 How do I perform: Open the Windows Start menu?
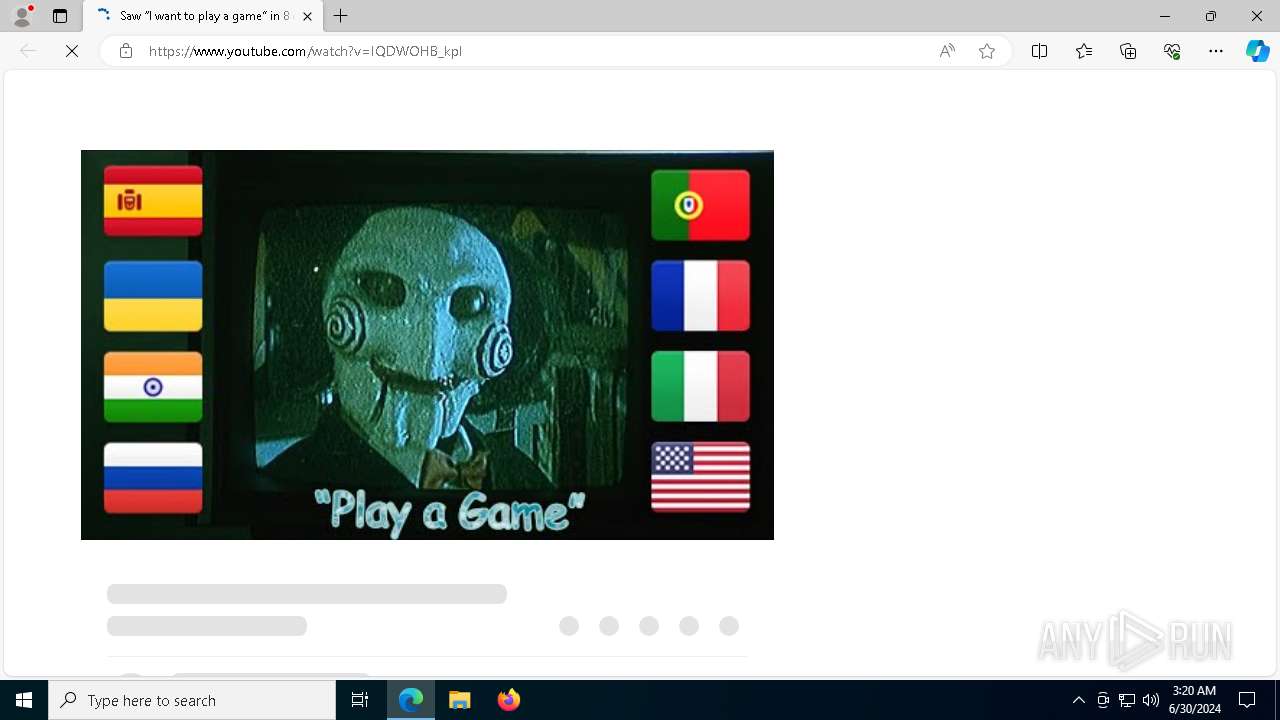[24, 700]
